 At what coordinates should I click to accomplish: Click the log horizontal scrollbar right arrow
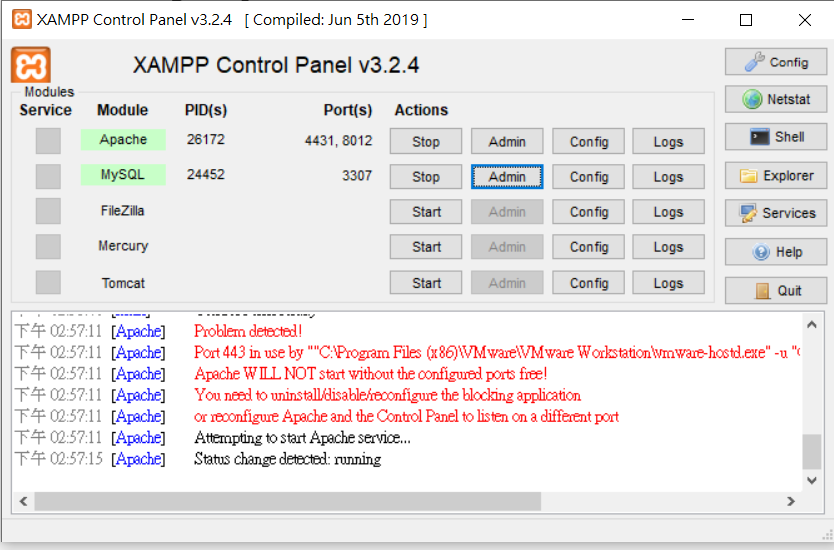click(x=791, y=501)
